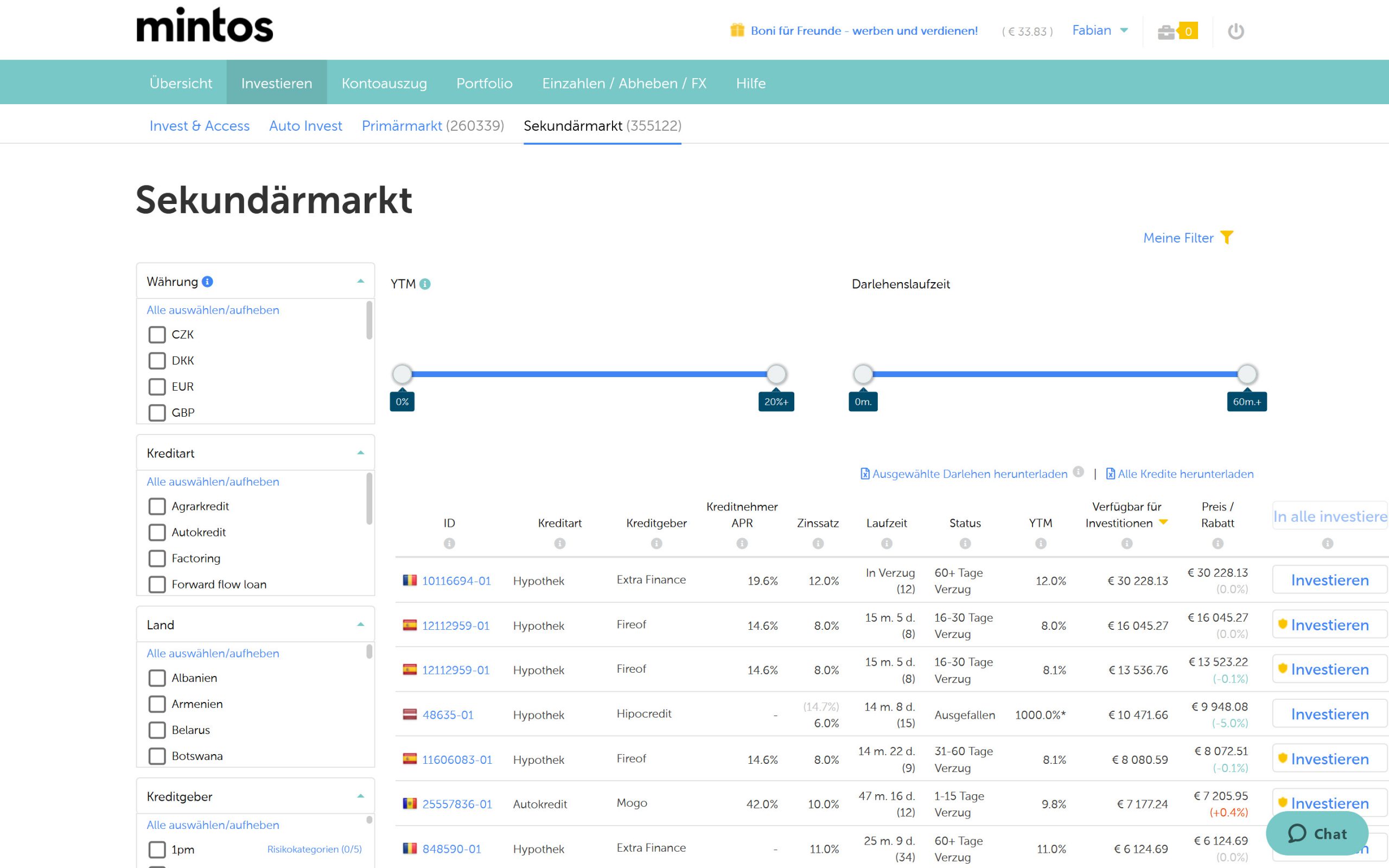Collapse the Währung filter section
The height and width of the screenshot is (868, 1389).
360,280
